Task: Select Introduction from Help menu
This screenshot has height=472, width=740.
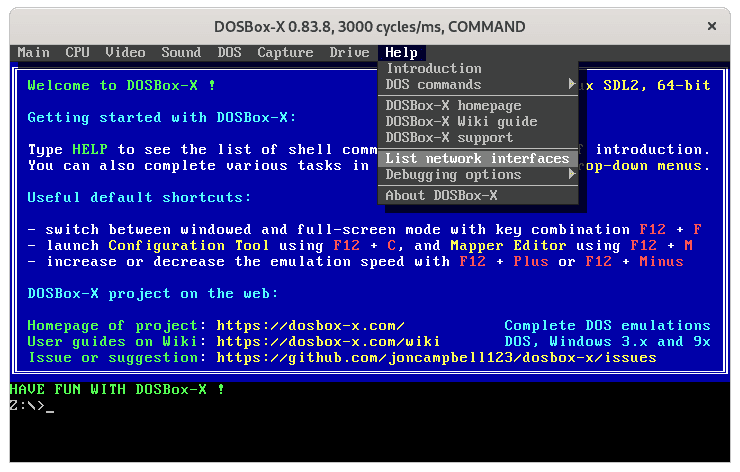Action: click(478, 68)
